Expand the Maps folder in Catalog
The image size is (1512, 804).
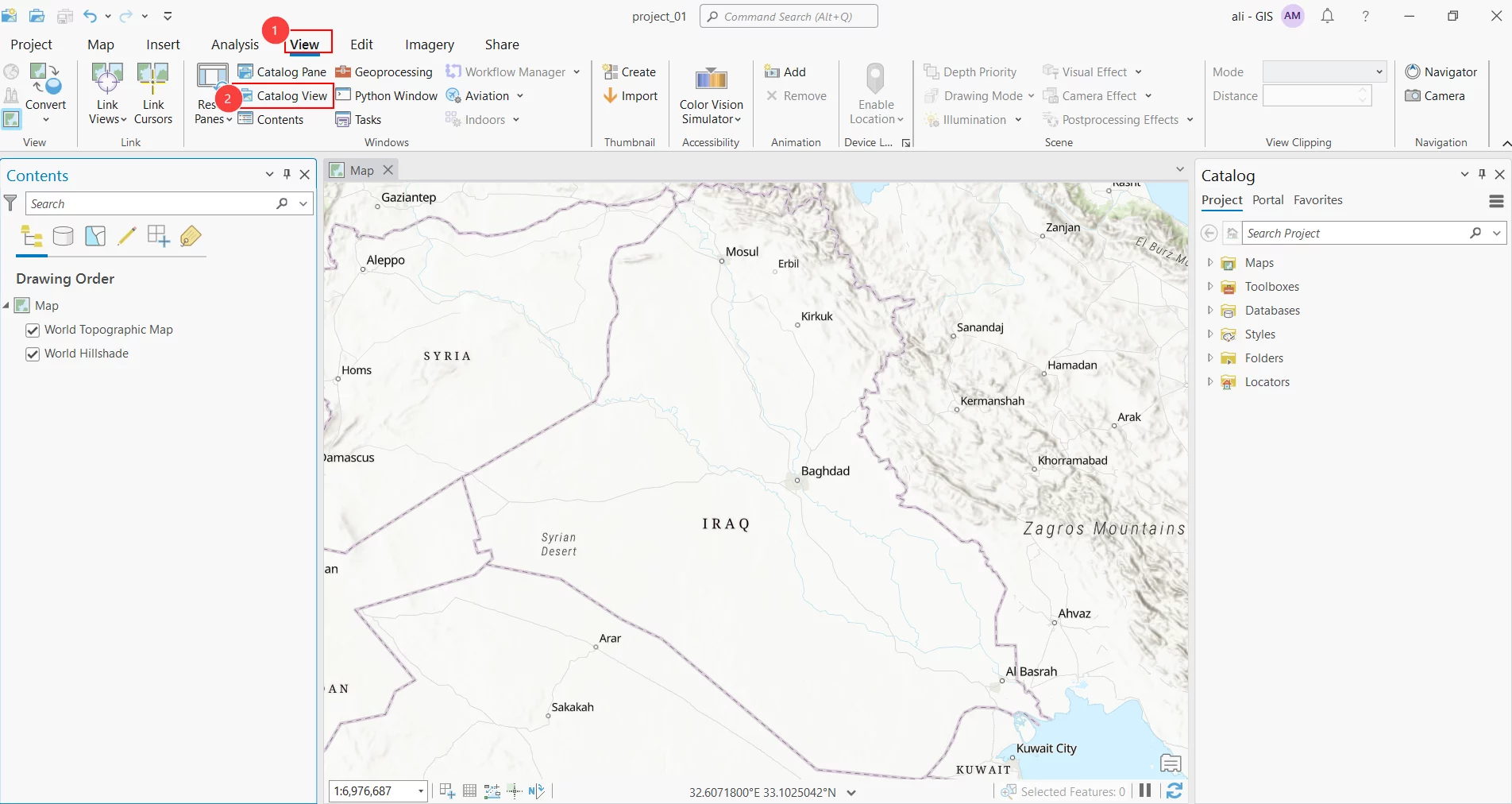point(1210,262)
